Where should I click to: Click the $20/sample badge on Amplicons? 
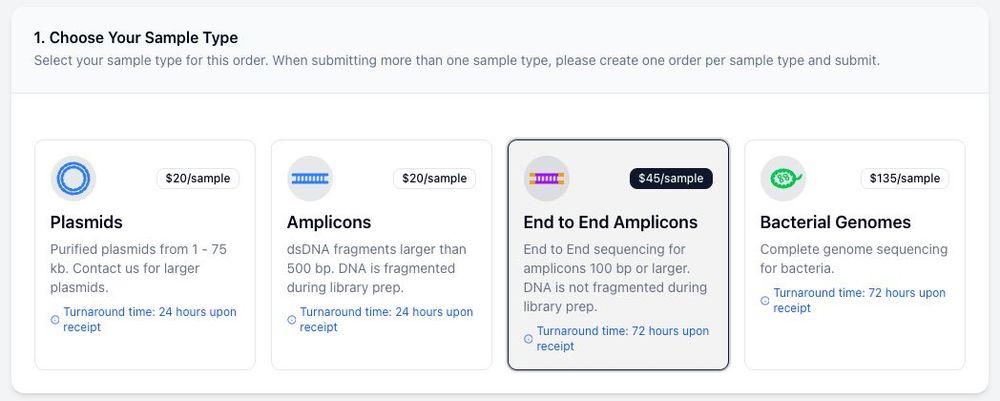coord(434,179)
